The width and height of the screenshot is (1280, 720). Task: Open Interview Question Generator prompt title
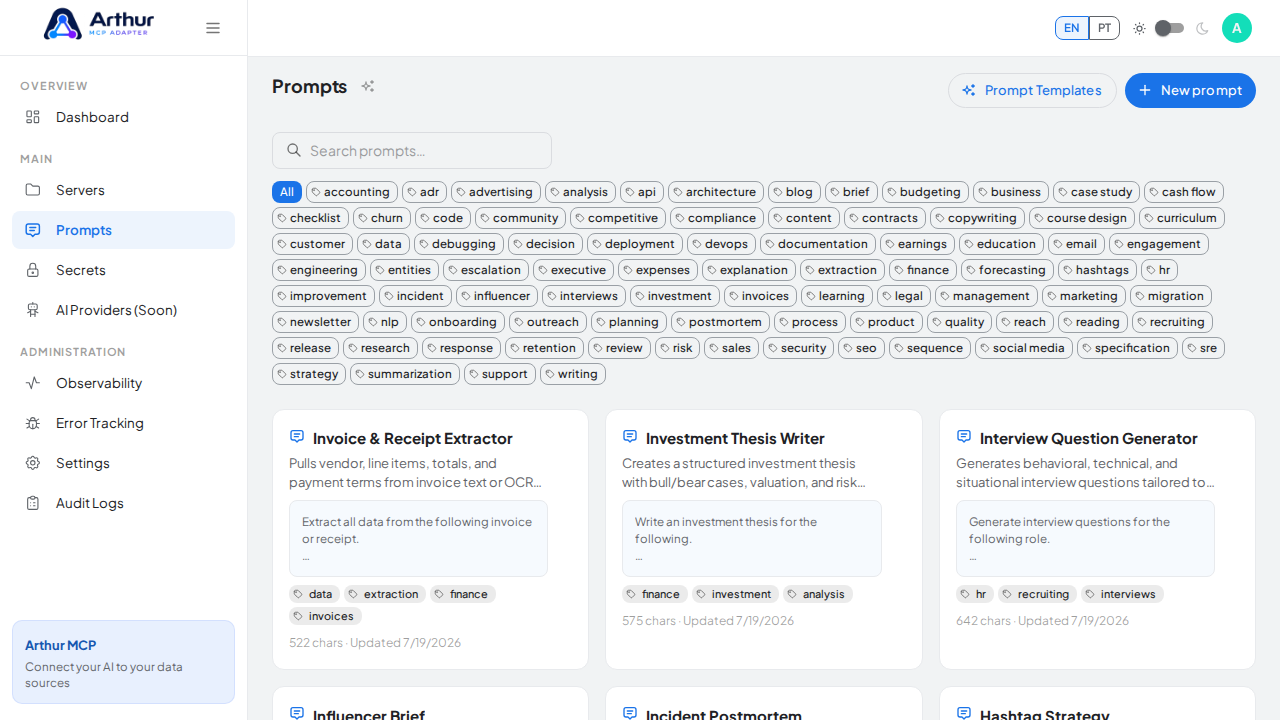coord(1088,438)
